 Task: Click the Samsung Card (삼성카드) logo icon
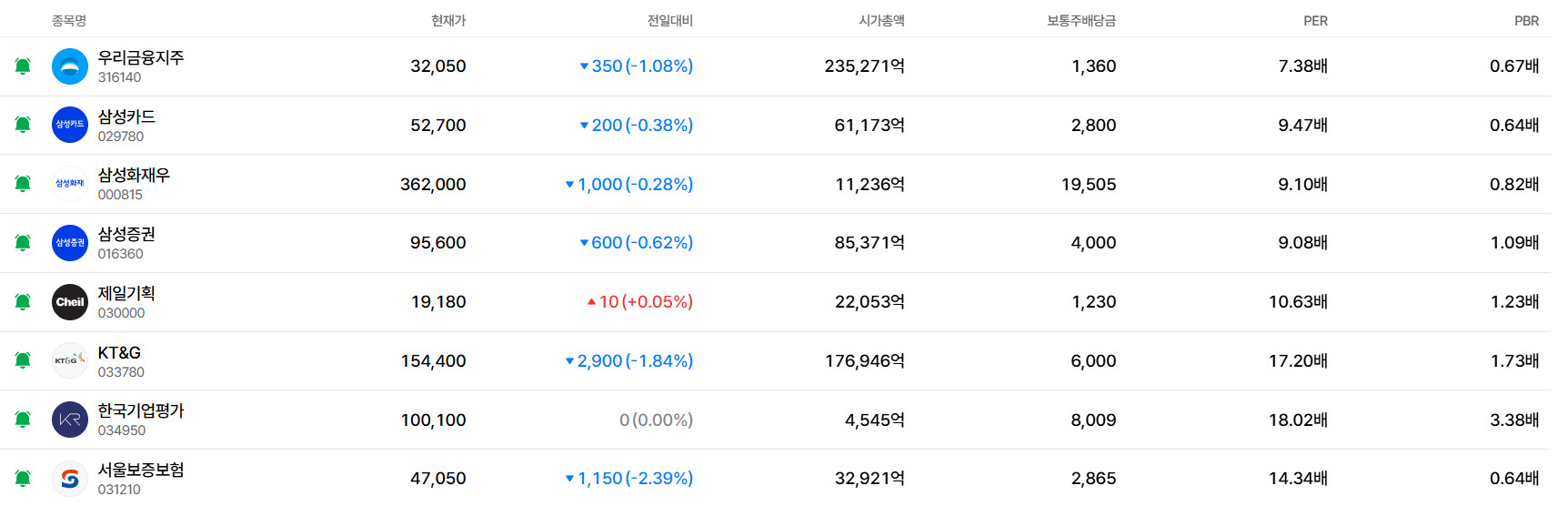coord(70,125)
